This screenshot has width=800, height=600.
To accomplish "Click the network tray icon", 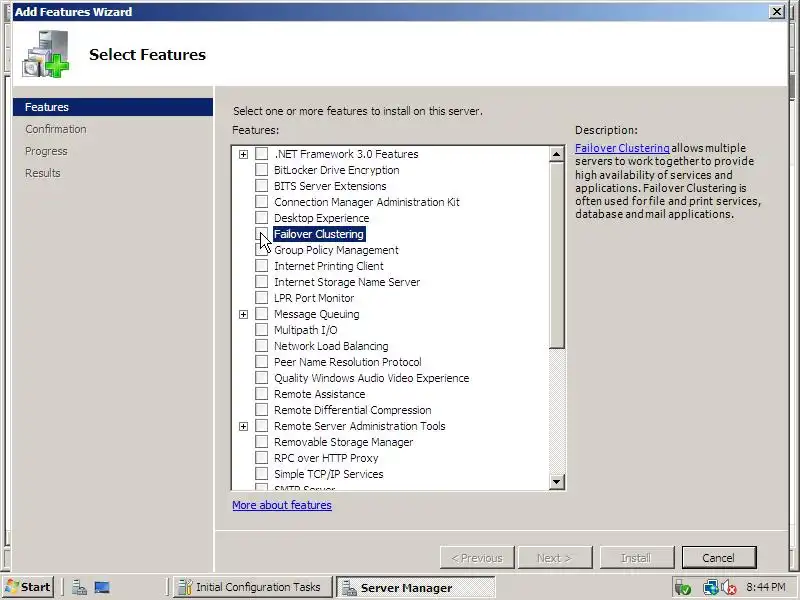I will [x=710, y=588].
